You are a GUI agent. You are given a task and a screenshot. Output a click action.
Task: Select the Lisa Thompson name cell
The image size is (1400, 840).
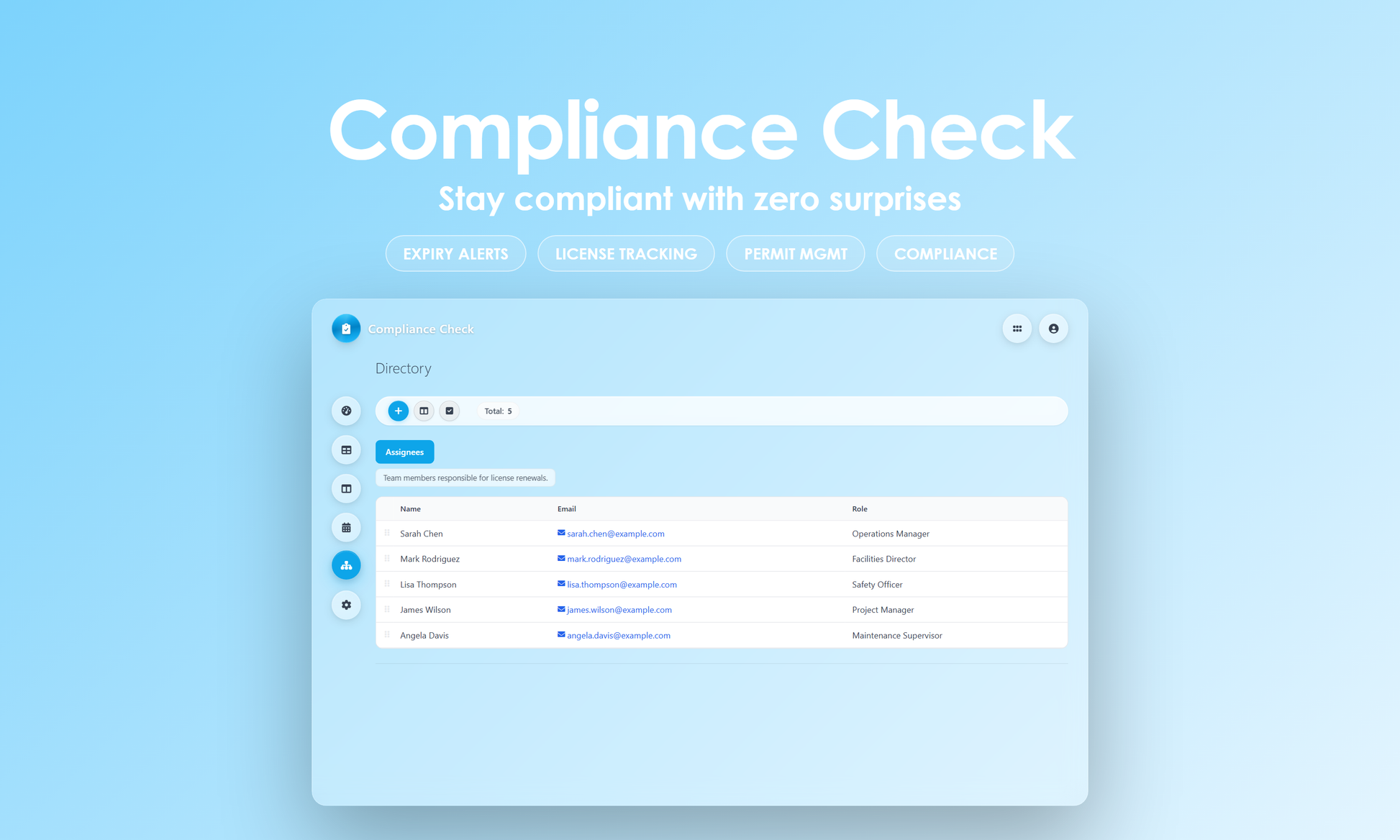pos(428,585)
